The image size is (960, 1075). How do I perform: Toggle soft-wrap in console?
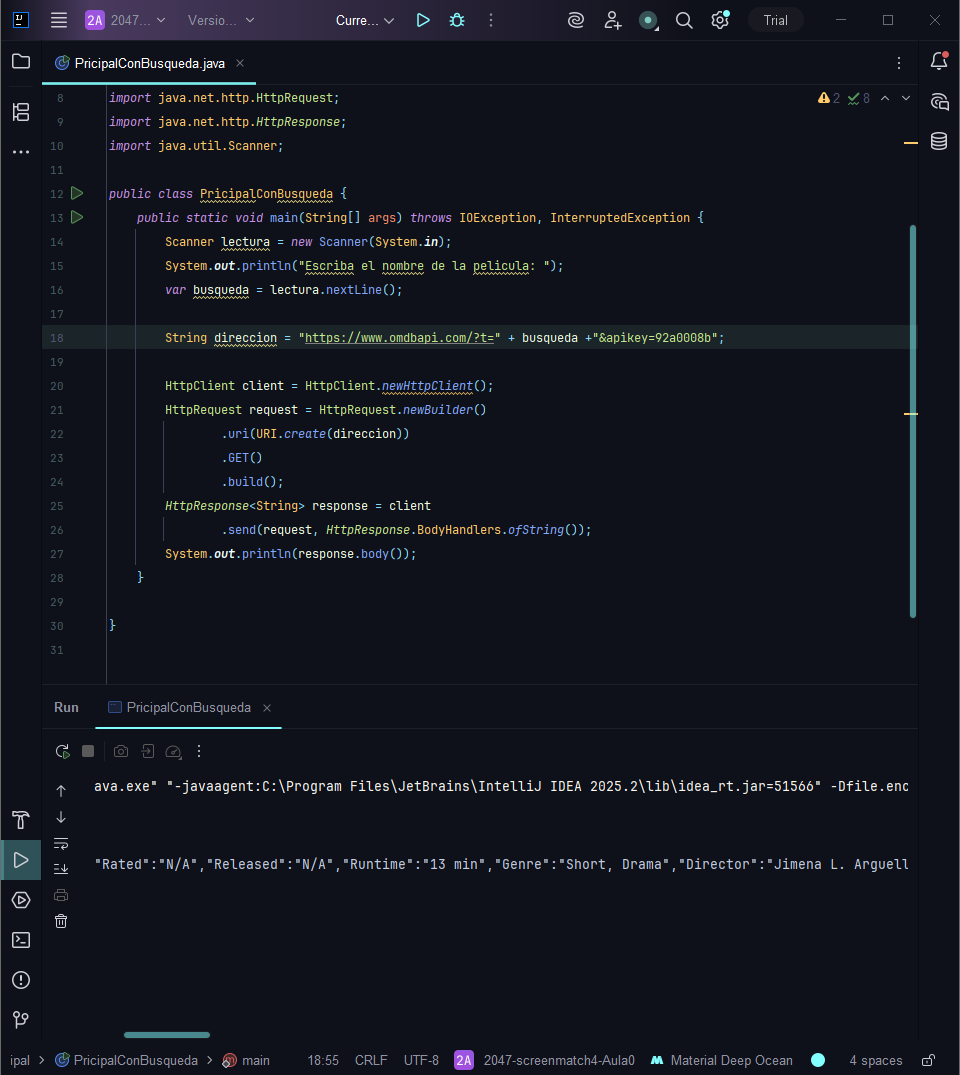point(61,843)
